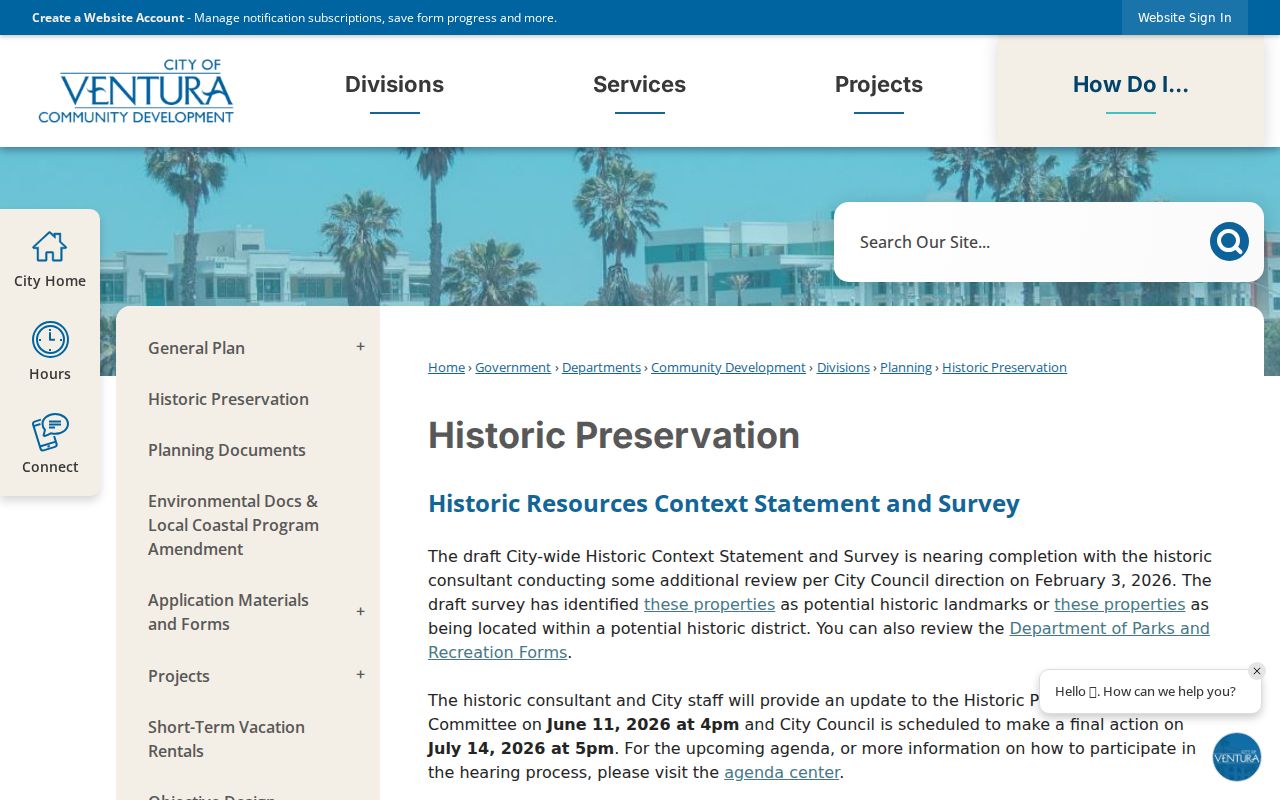Click the City Home house icon

coord(49,246)
